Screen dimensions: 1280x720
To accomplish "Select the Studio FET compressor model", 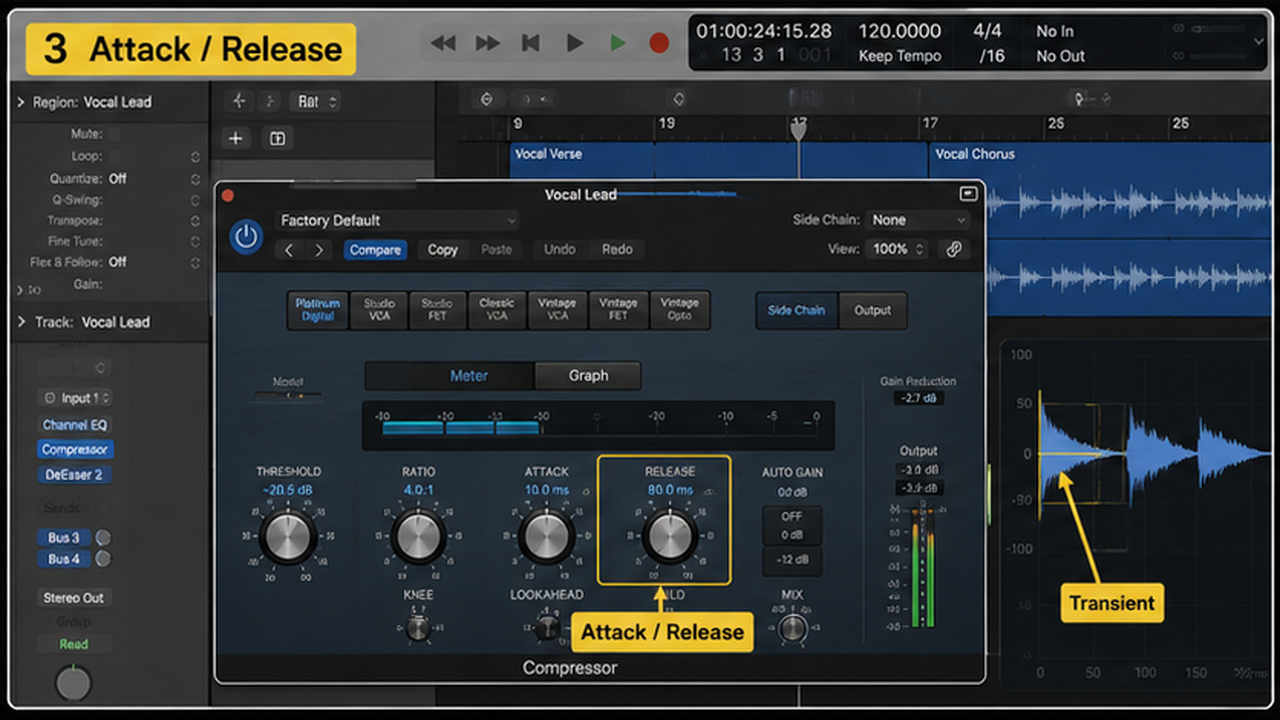I will pyautogui.click(x=437, y=309).
